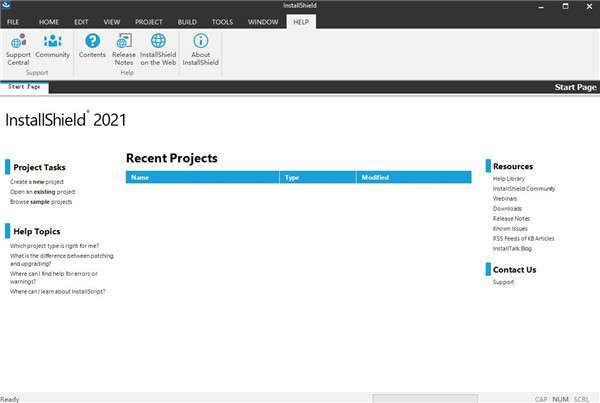600x403 pixels.
Task: Switch to the HOME ribbon tab
Action: tap(49, 22)
